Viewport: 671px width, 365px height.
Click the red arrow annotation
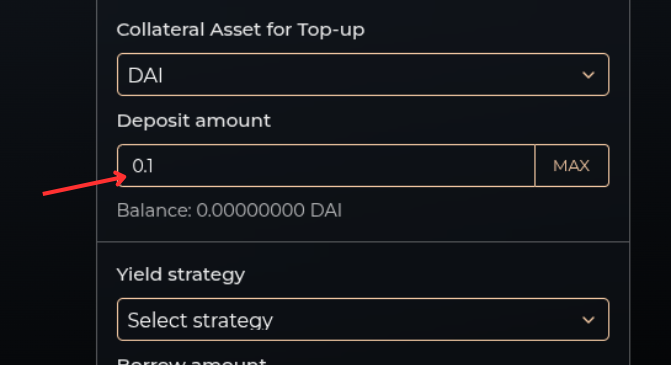coord(84,183)
